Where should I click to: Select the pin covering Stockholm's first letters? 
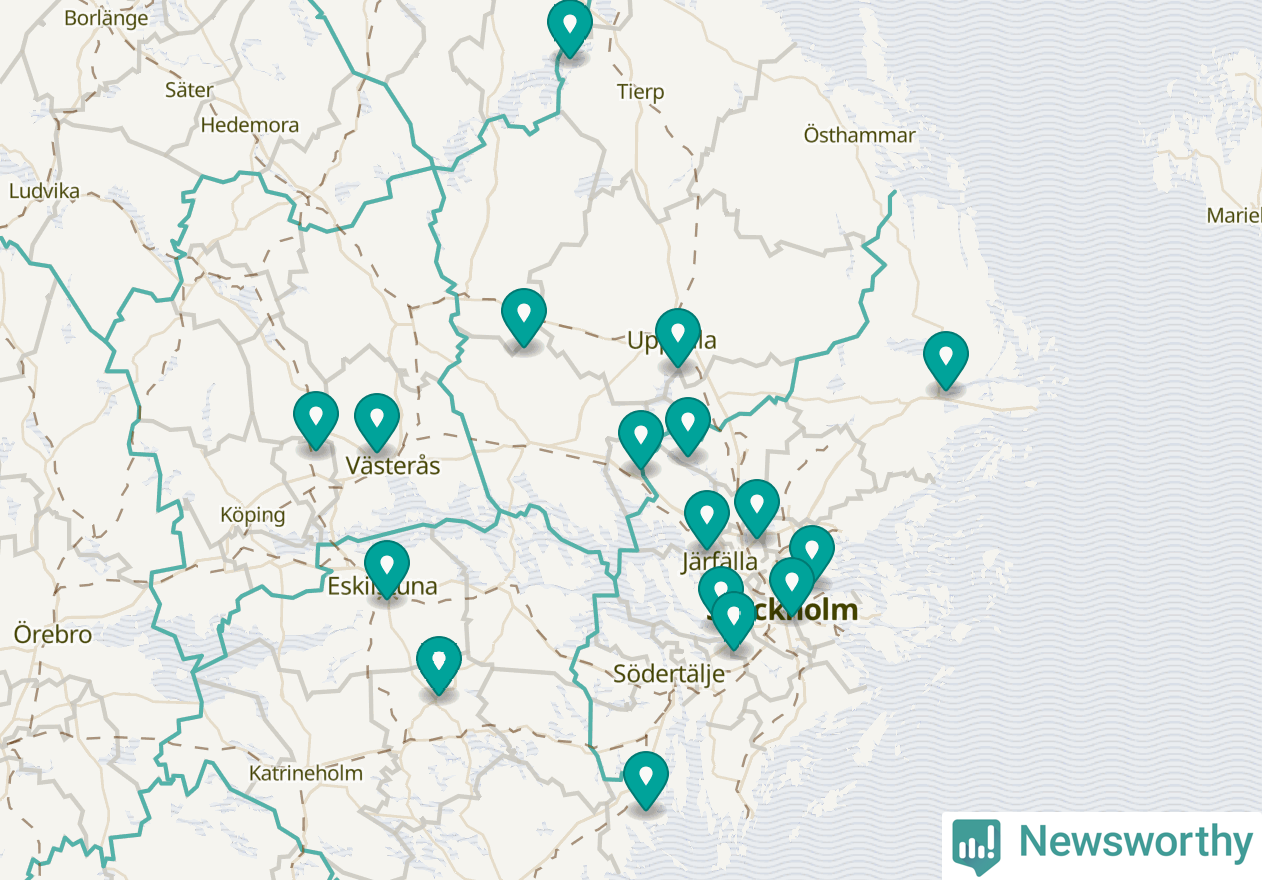click(733, 619)
